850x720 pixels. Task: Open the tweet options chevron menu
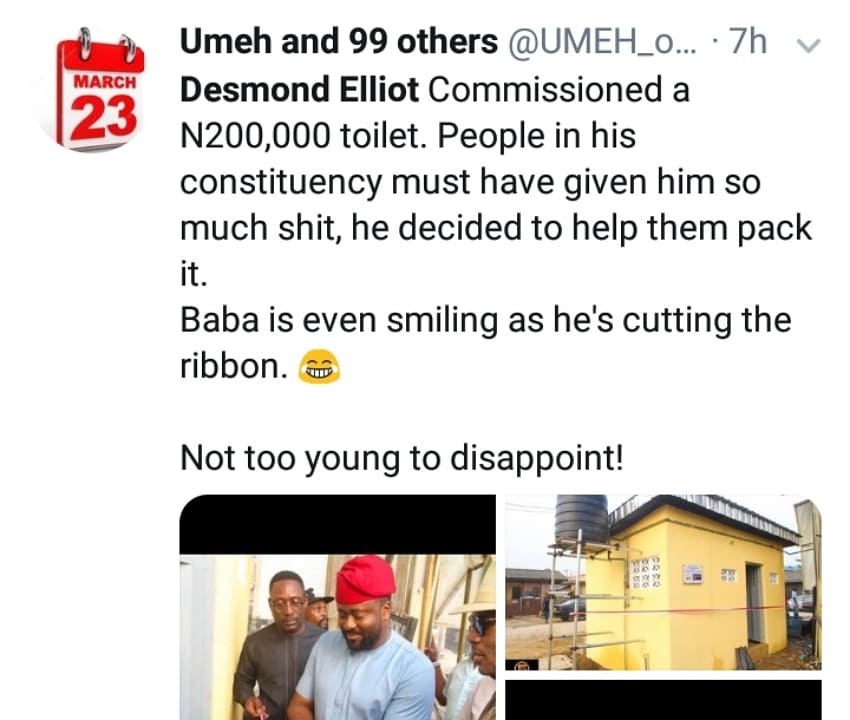[x=810, y=45]
